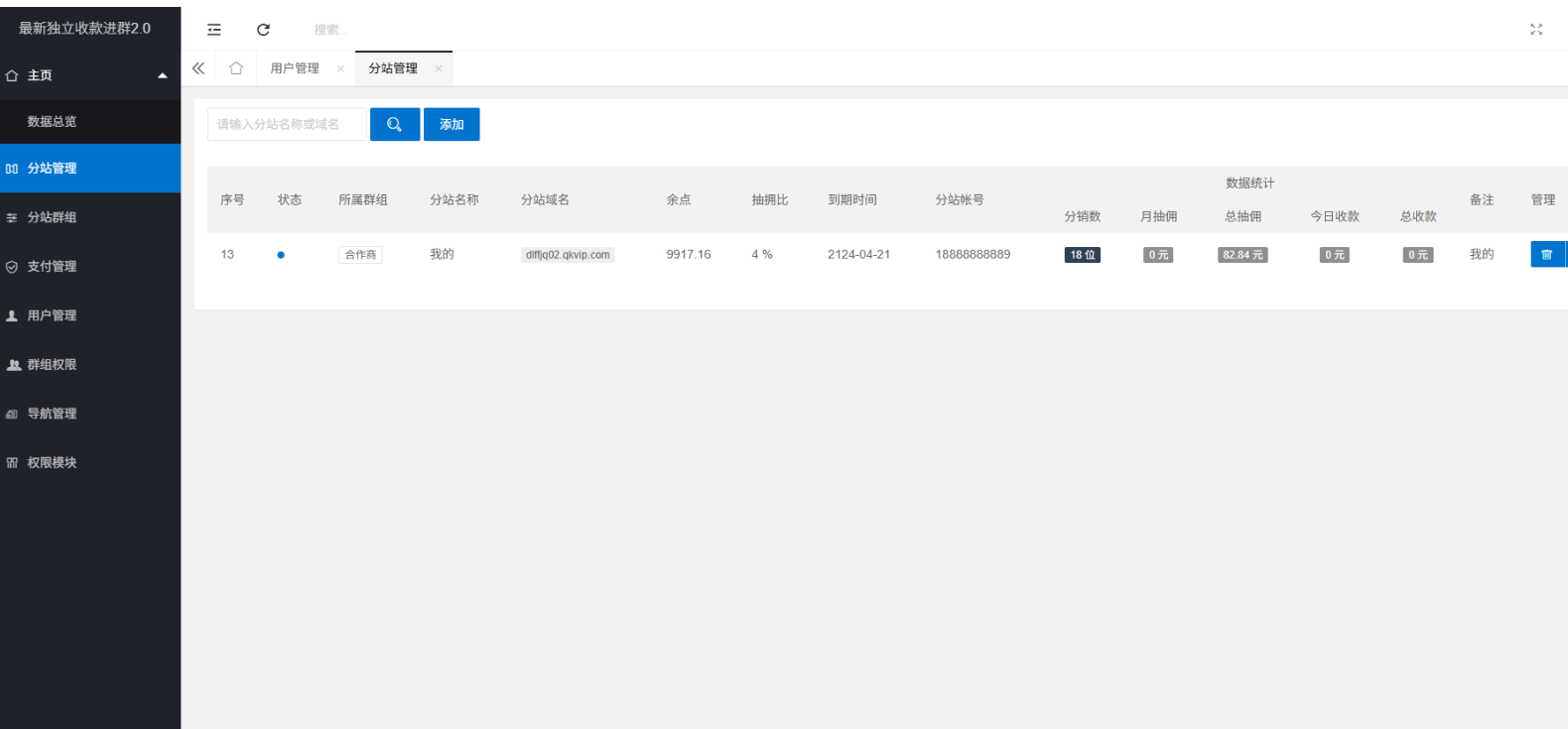The height and width of the screenshot is (729, 1568).
Task: Click the 合作商 group tag
Action: (360, 255)
